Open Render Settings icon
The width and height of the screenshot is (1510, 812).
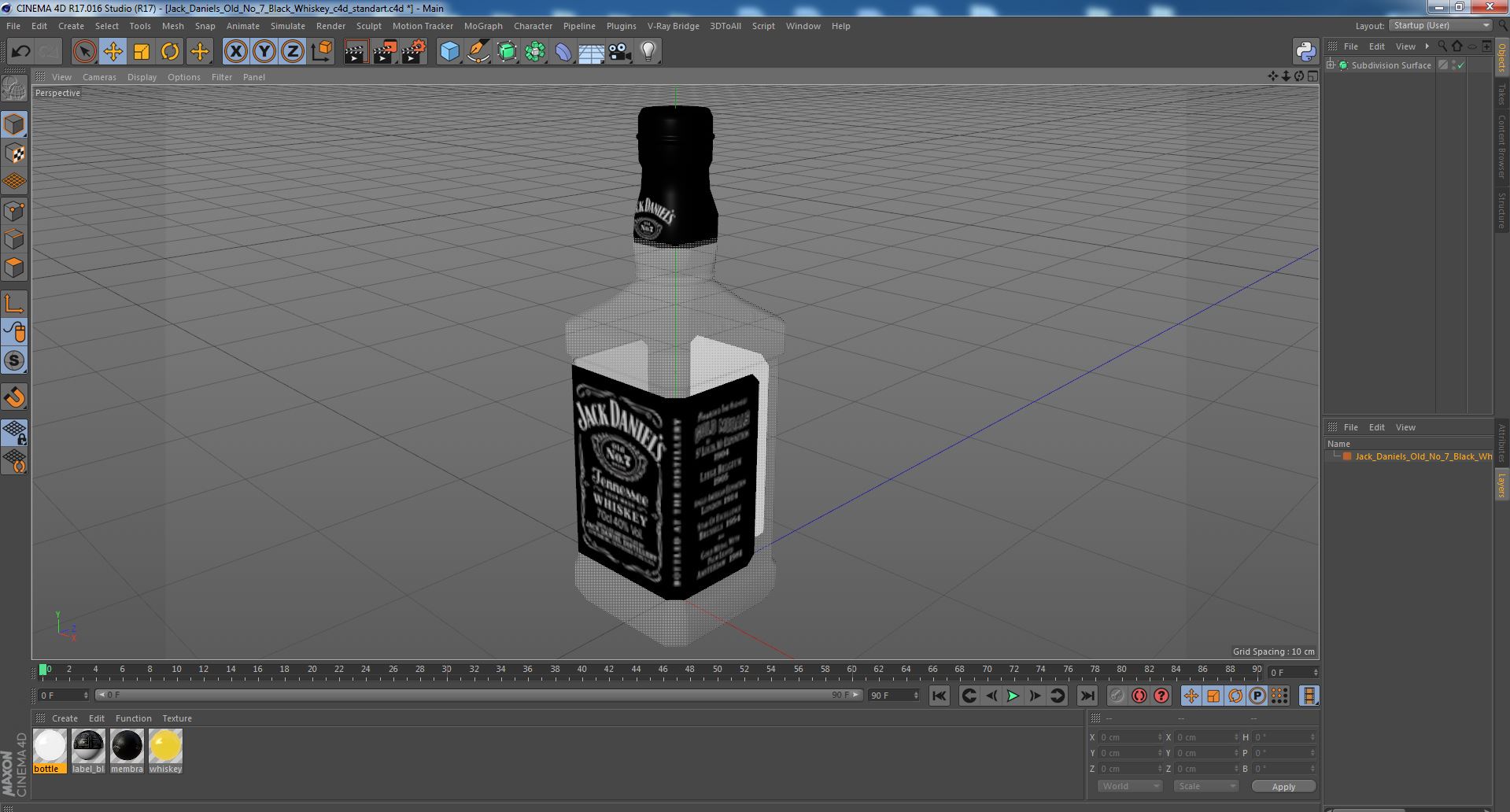tap(414, 52)
